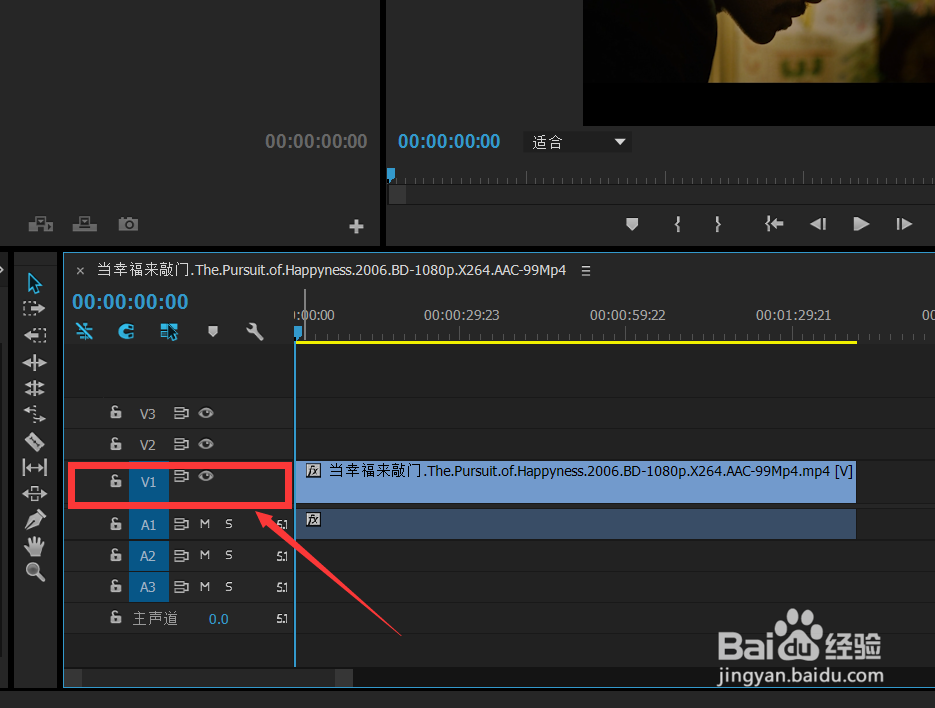Select the sequence tab 当幸福来敲门
The image size is (935, 708).
332,270
